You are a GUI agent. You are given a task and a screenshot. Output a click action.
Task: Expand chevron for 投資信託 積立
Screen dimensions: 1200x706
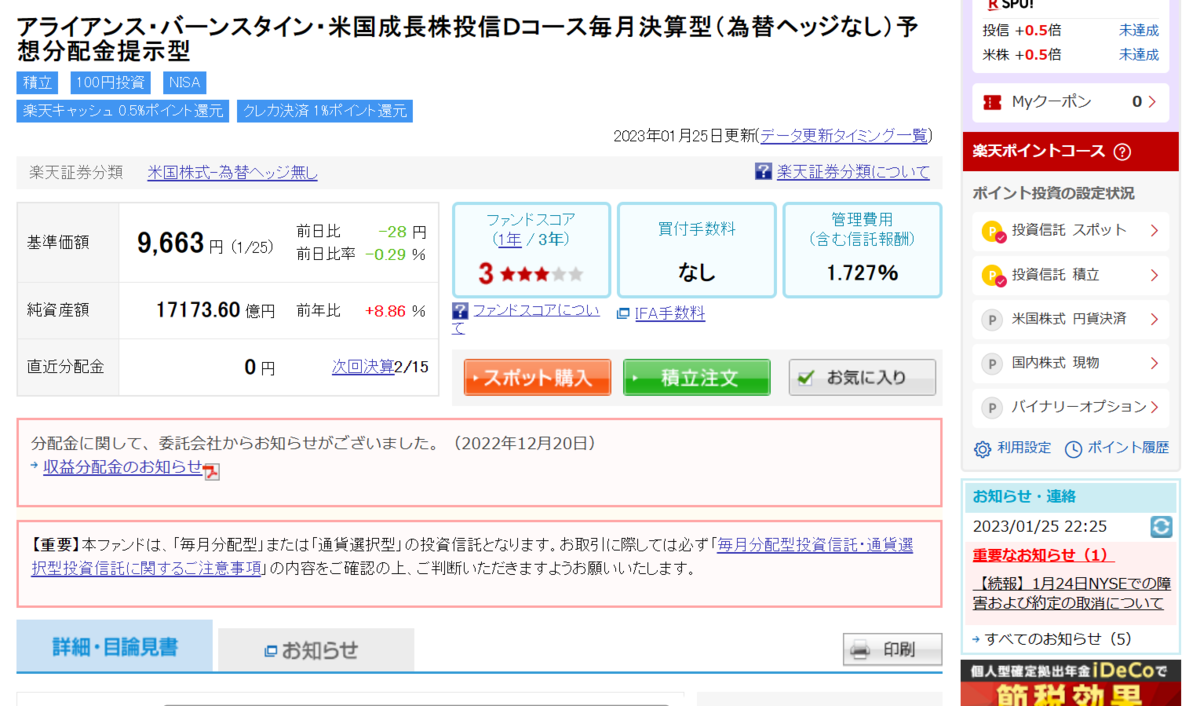[1154, 275]
